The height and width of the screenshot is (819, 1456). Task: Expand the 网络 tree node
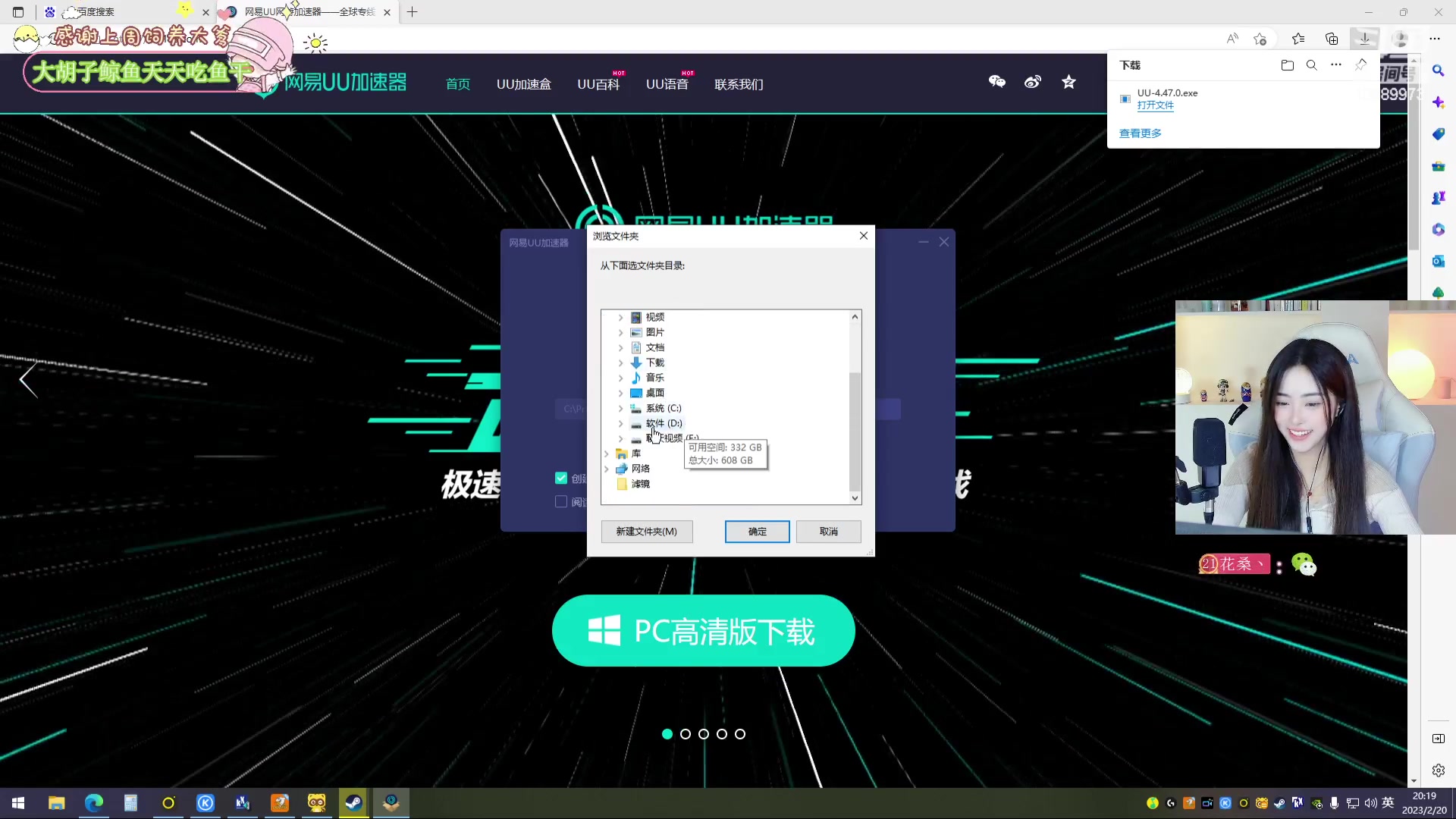pyautogui.click(x=607, y=469)
